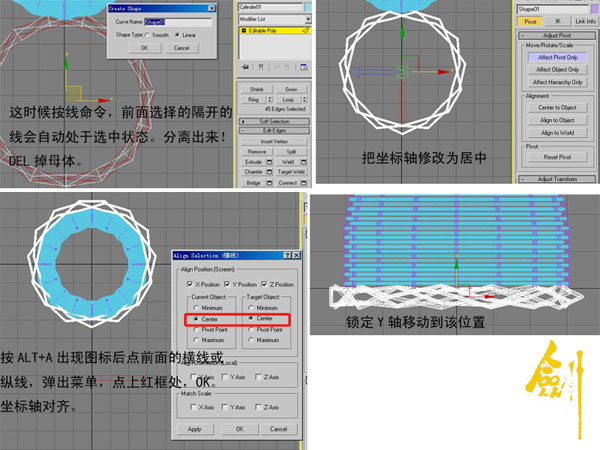
Task: Click the Shrink selection button
Action: pos(257,89)
